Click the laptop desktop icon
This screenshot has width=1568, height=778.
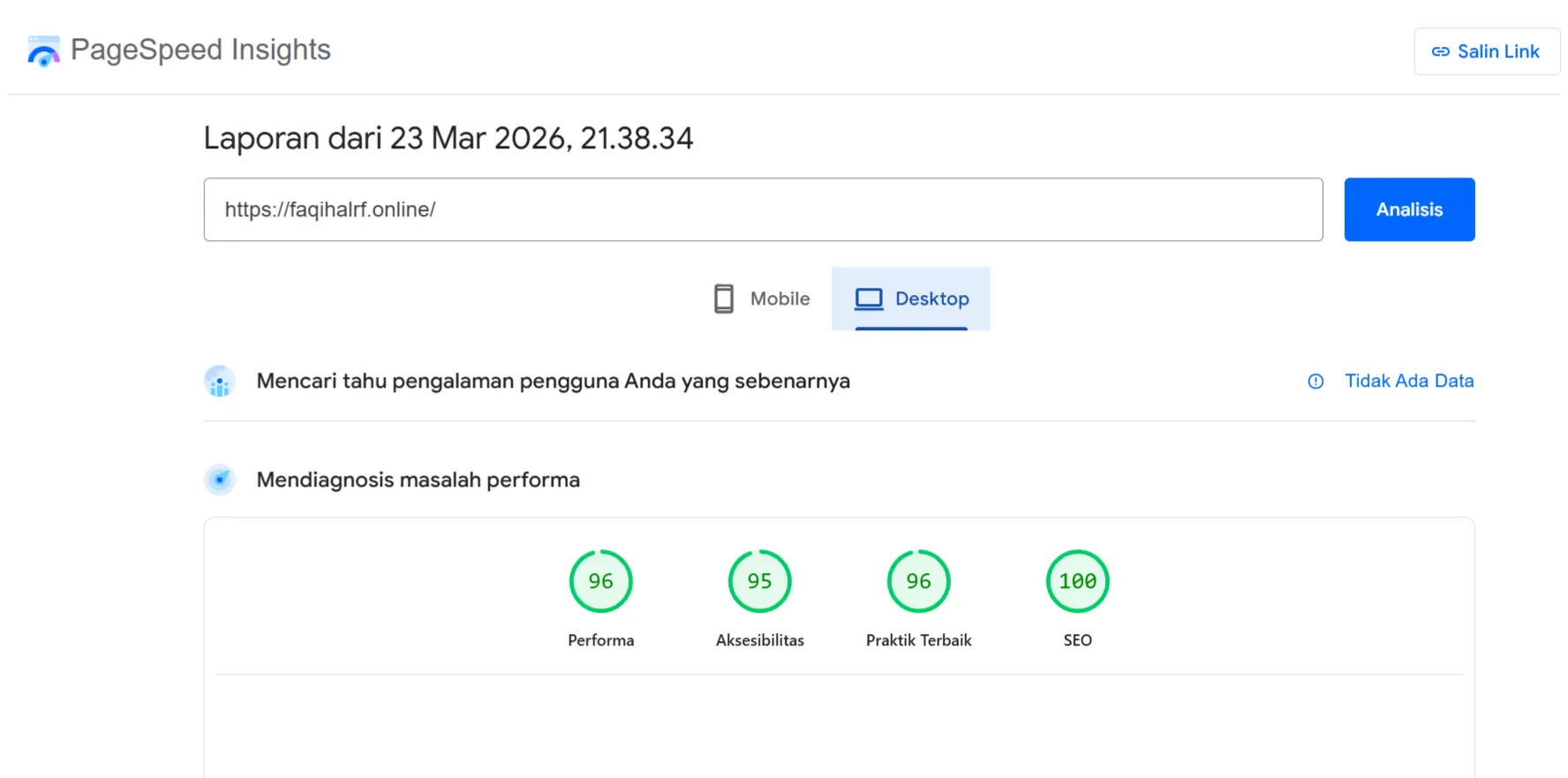pyautogui.click(x=869, y=299)
